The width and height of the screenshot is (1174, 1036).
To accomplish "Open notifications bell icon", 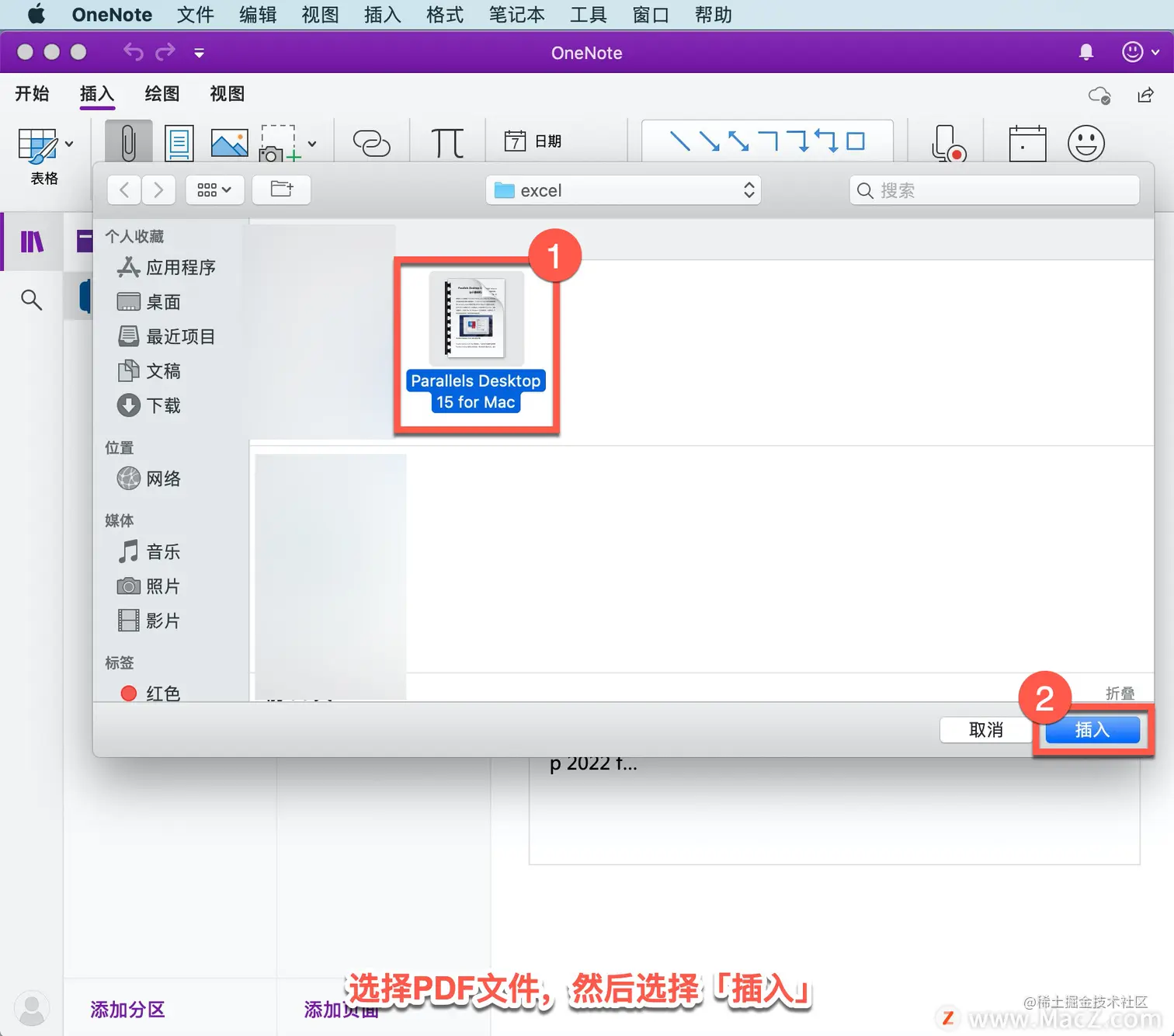I will coord(1086,52).
